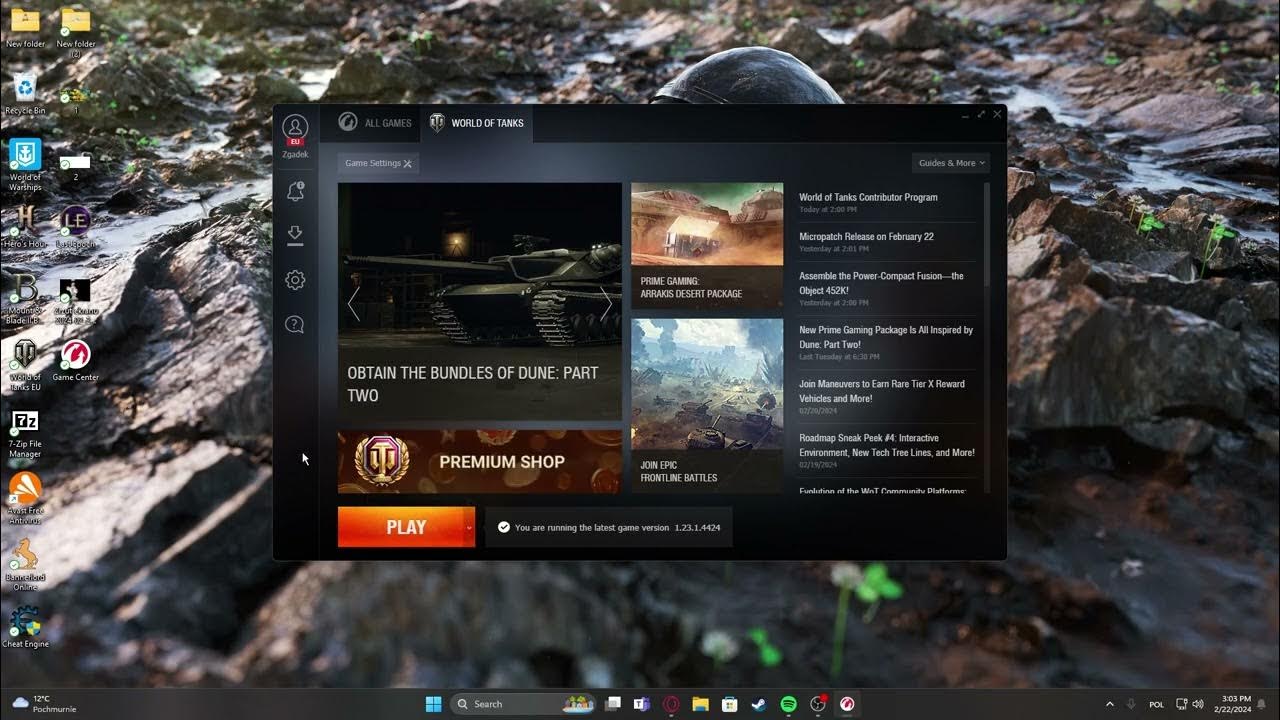Open the PLAY button's dropdown arrow
Viewport: 1280px width, 720px height.
pyautogui.click(x=467, y=527)
